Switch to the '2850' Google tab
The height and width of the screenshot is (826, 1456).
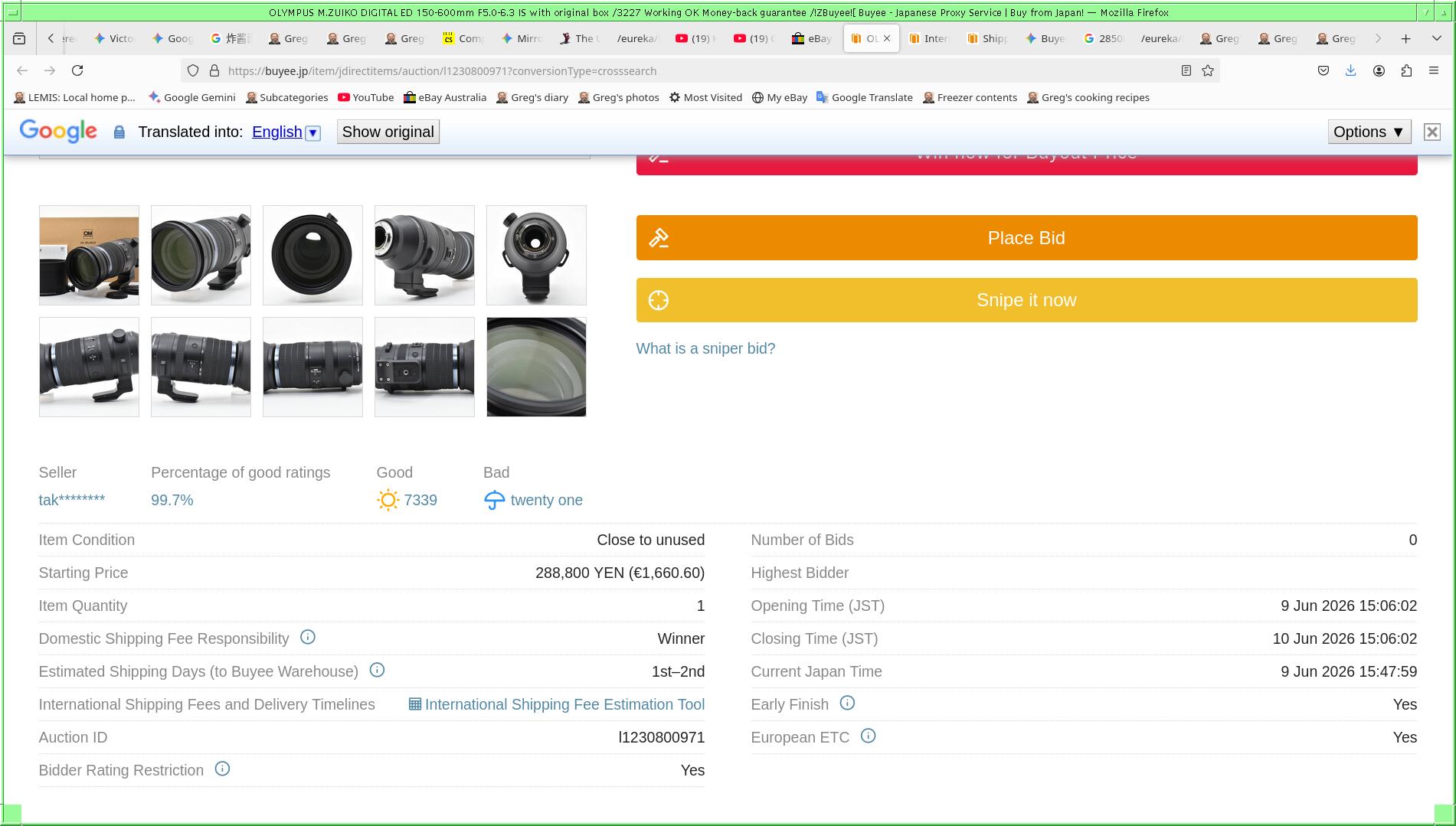point(1104,38)
